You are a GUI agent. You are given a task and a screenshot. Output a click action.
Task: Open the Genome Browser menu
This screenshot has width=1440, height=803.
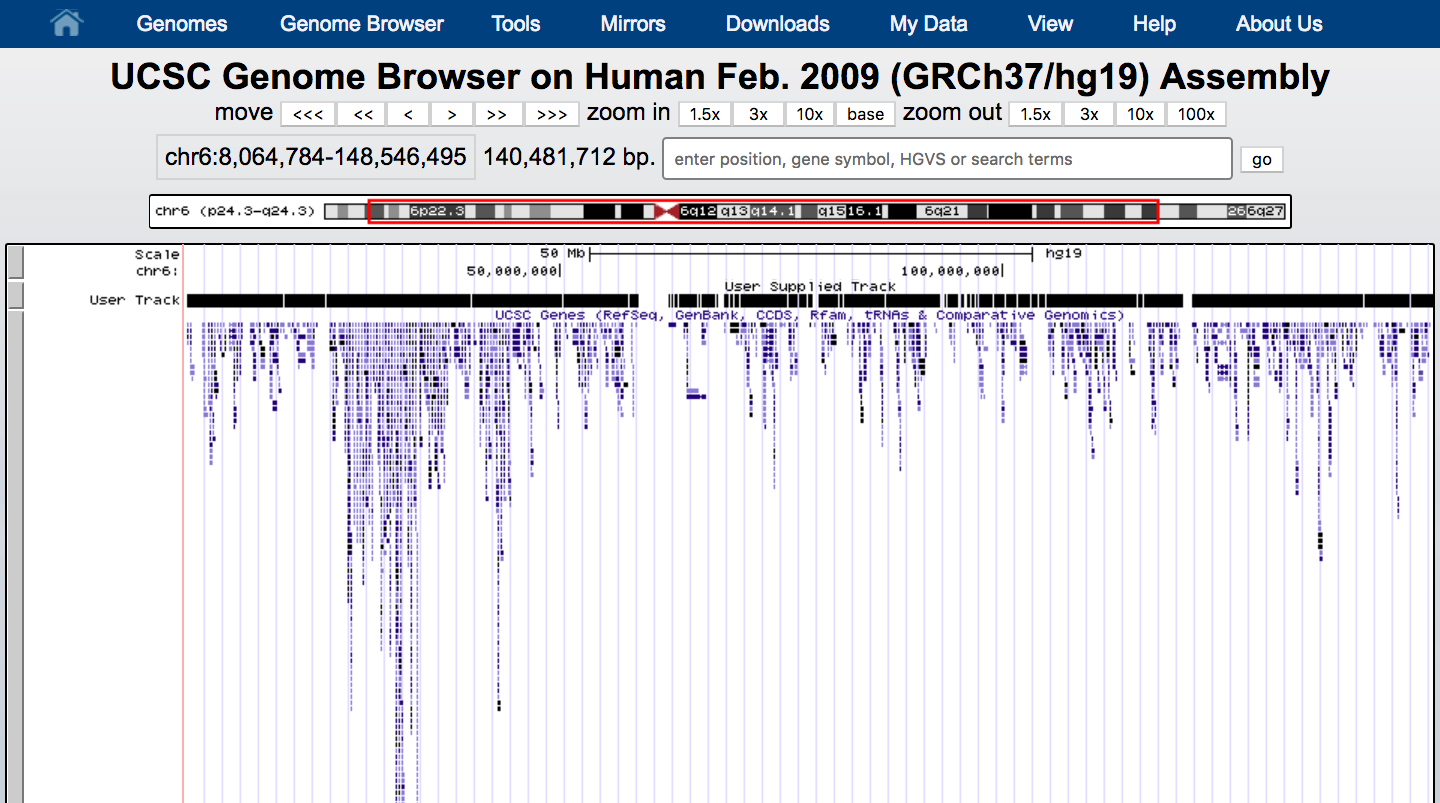pyautogui.click(x=362, y=24)
